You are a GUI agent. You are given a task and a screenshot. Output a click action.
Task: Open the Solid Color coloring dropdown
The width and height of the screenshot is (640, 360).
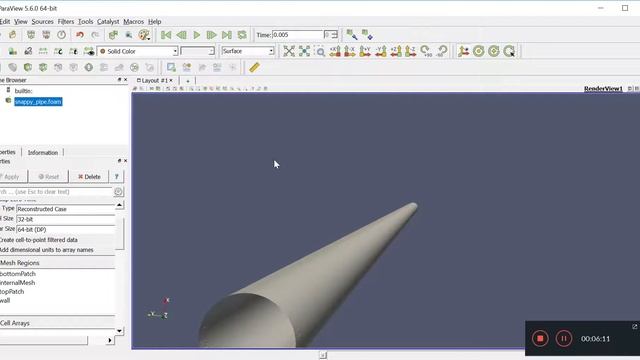click(x=138, y=51)
